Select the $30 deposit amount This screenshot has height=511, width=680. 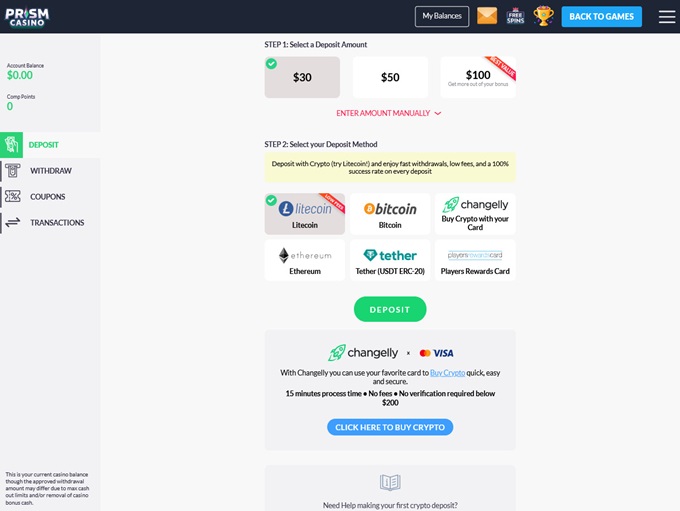point(302,77)
